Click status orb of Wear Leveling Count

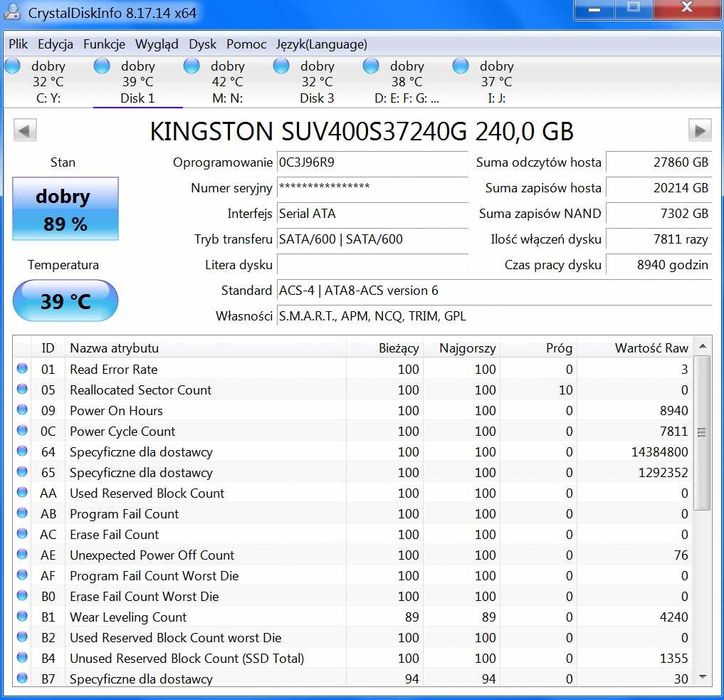click(22, 616)
